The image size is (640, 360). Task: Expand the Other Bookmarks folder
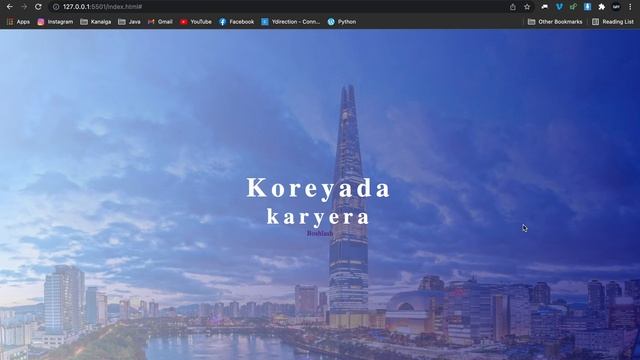555,22
